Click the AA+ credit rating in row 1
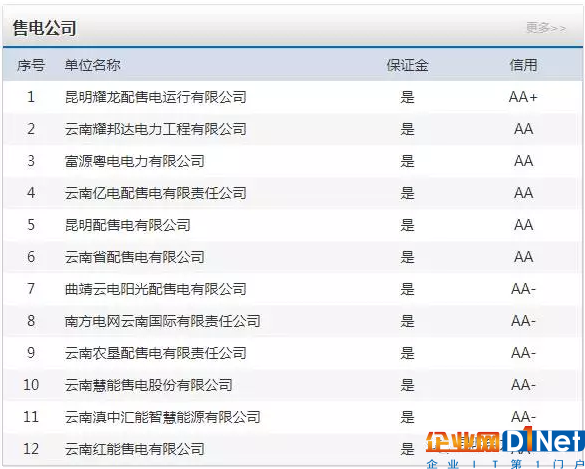Image resolution: width=585 pixels, height=469 pixels. tap(523, 97)
